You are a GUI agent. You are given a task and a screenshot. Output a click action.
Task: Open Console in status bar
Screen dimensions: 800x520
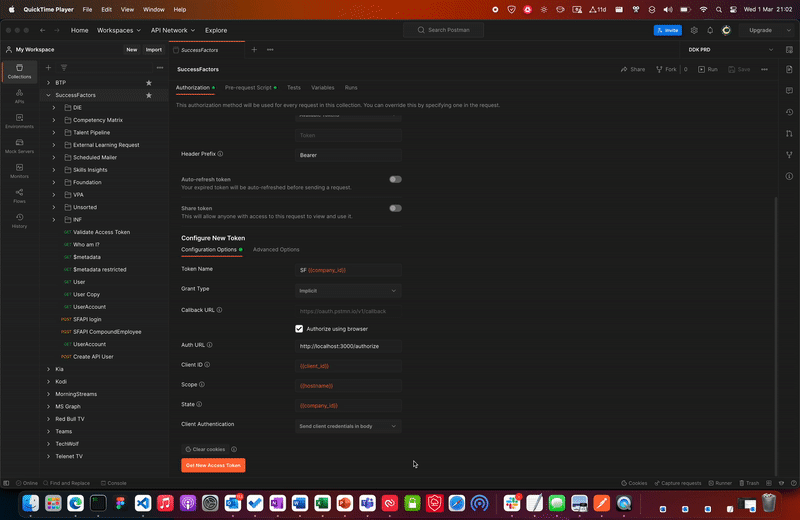[114, 483]
